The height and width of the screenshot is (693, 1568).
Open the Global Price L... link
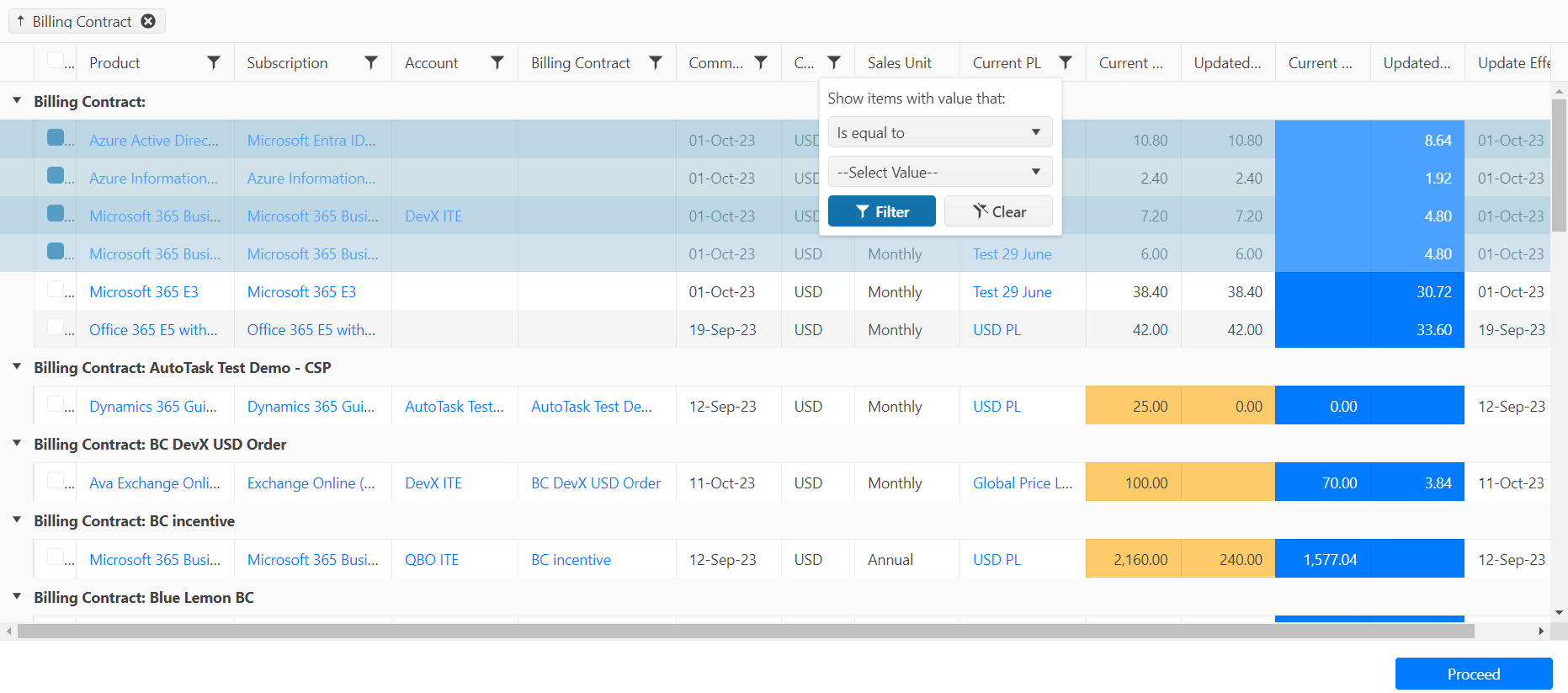pyautogui.click(x=1023, y=483)
